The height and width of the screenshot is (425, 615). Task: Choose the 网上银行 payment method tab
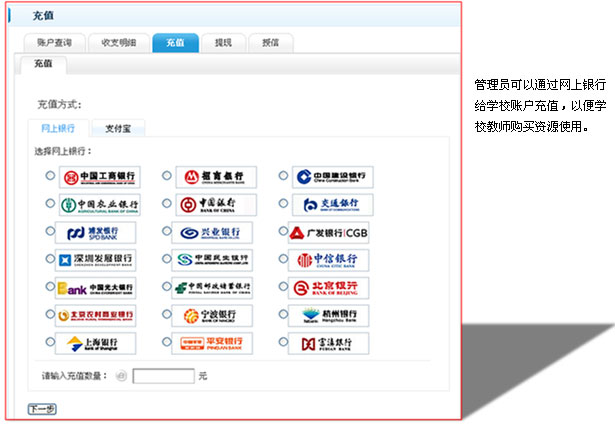point(58,128)
